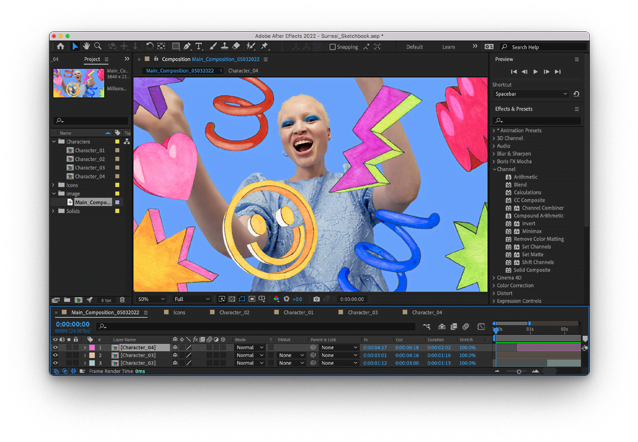The image size is (638, 442).
Task: Switch to the Character_02 timeline tab
Action: pos(233,312)
